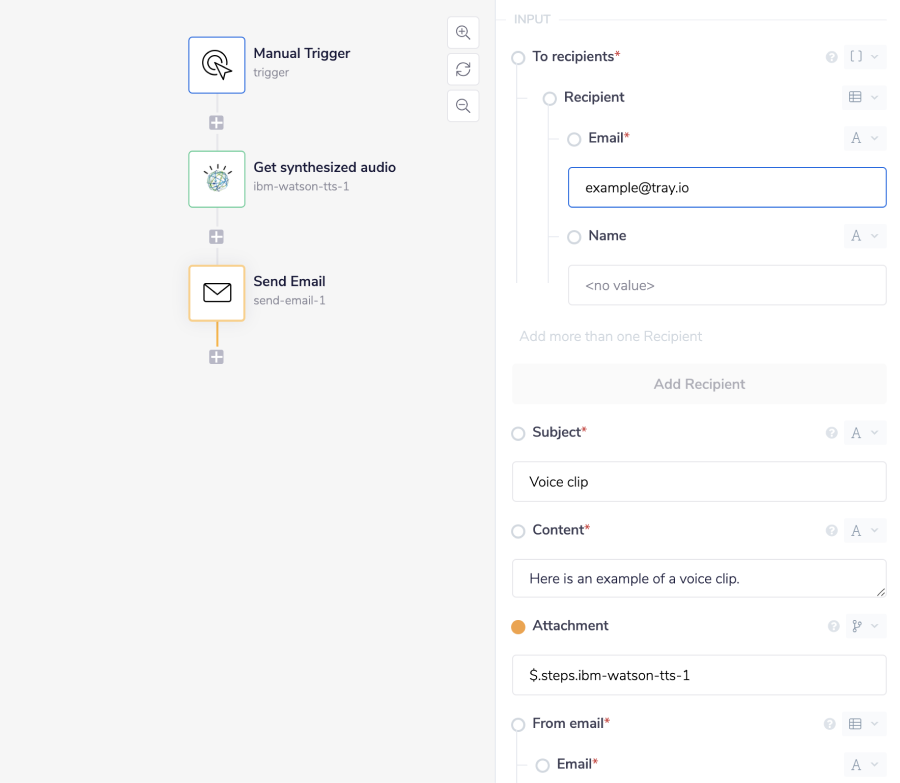Click plus icon below Send Email step
Image resolution: width=900 pixels, height=783 pixels.
click(216, 357)
